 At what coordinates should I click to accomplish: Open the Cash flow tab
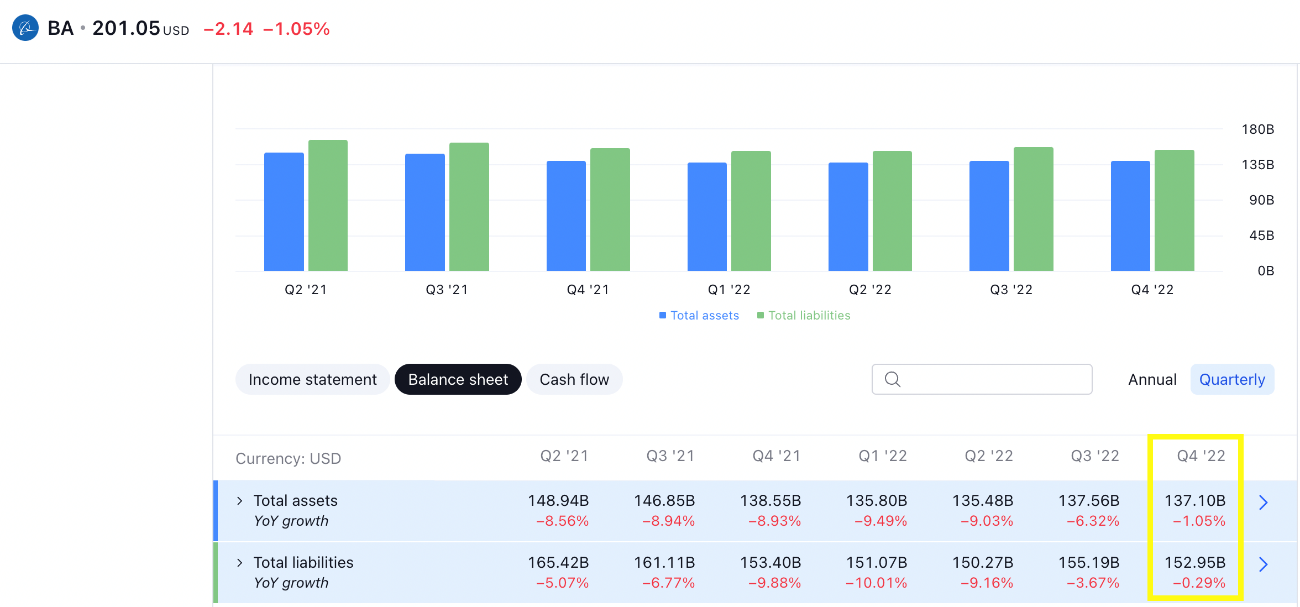(574, 380)
